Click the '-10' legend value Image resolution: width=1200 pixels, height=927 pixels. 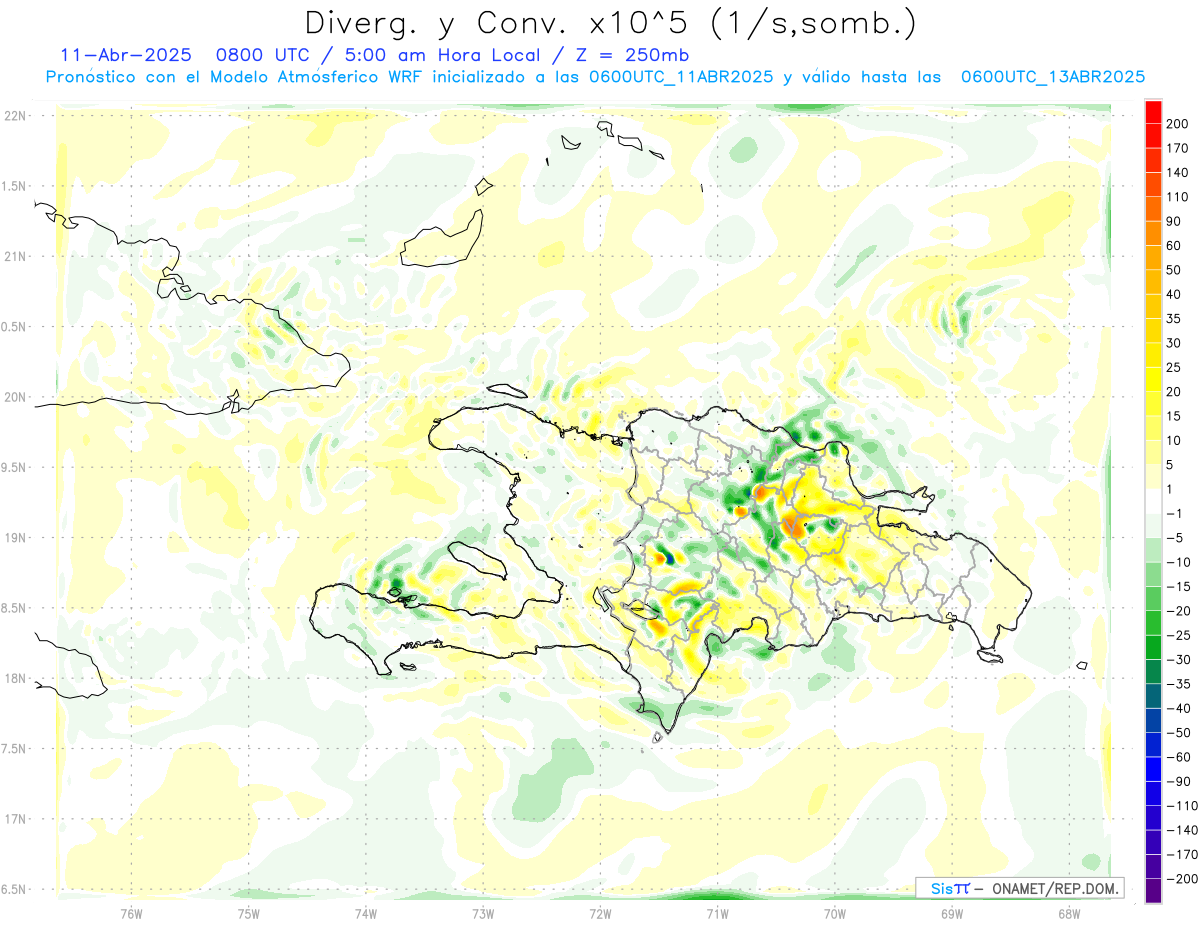coord(1180,563)
